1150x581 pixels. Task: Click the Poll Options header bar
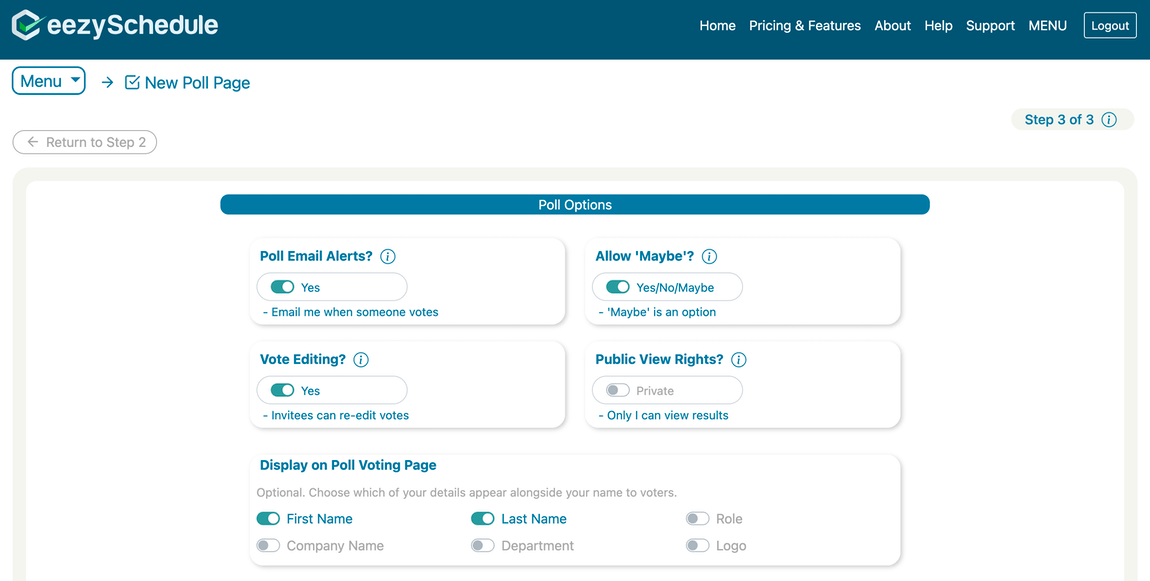(x=575, y=205)
